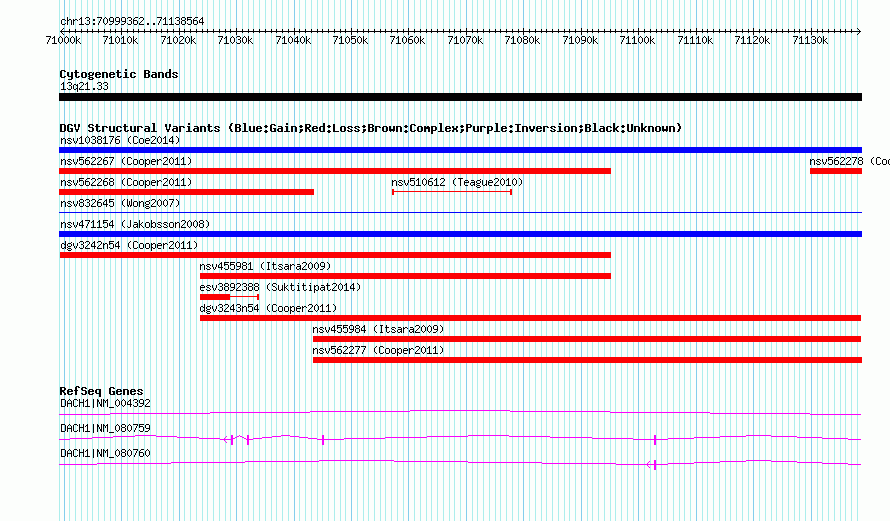Click the 71010k ruler tick label
890x521 pixels.
(x=120, y=40)
